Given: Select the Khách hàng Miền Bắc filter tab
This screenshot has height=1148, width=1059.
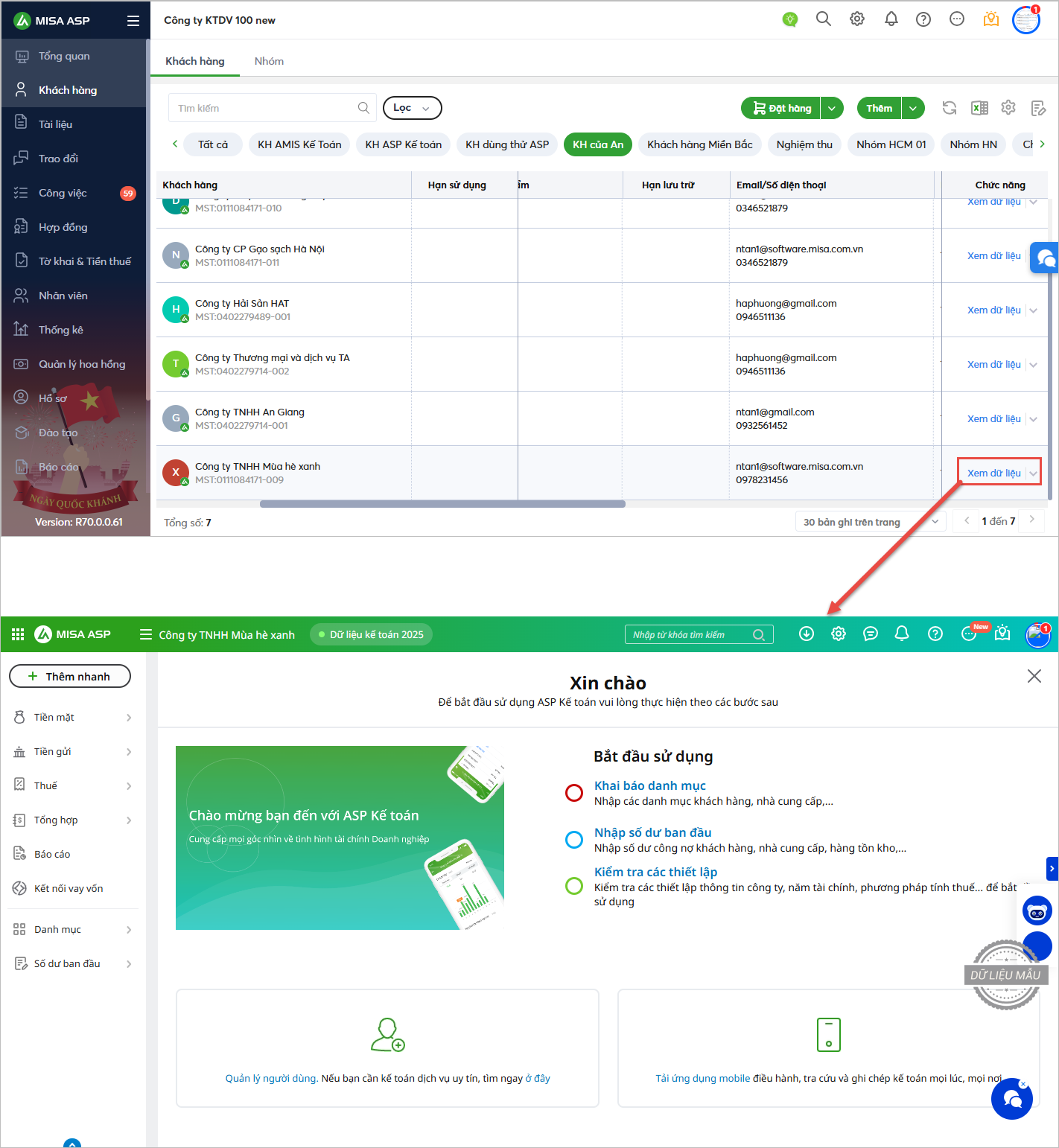Looking at the screenshot, I should (700, 144).
